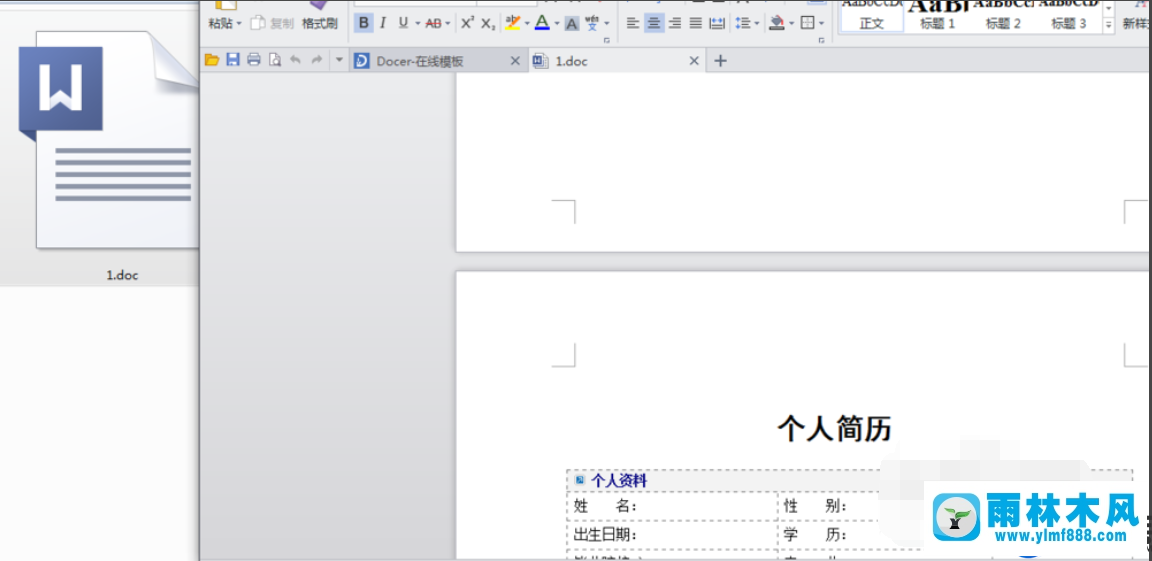Click the 出生日期: table cell
Image resolution: width=1152 pixels, height=561 pixels.
[672, 535]
